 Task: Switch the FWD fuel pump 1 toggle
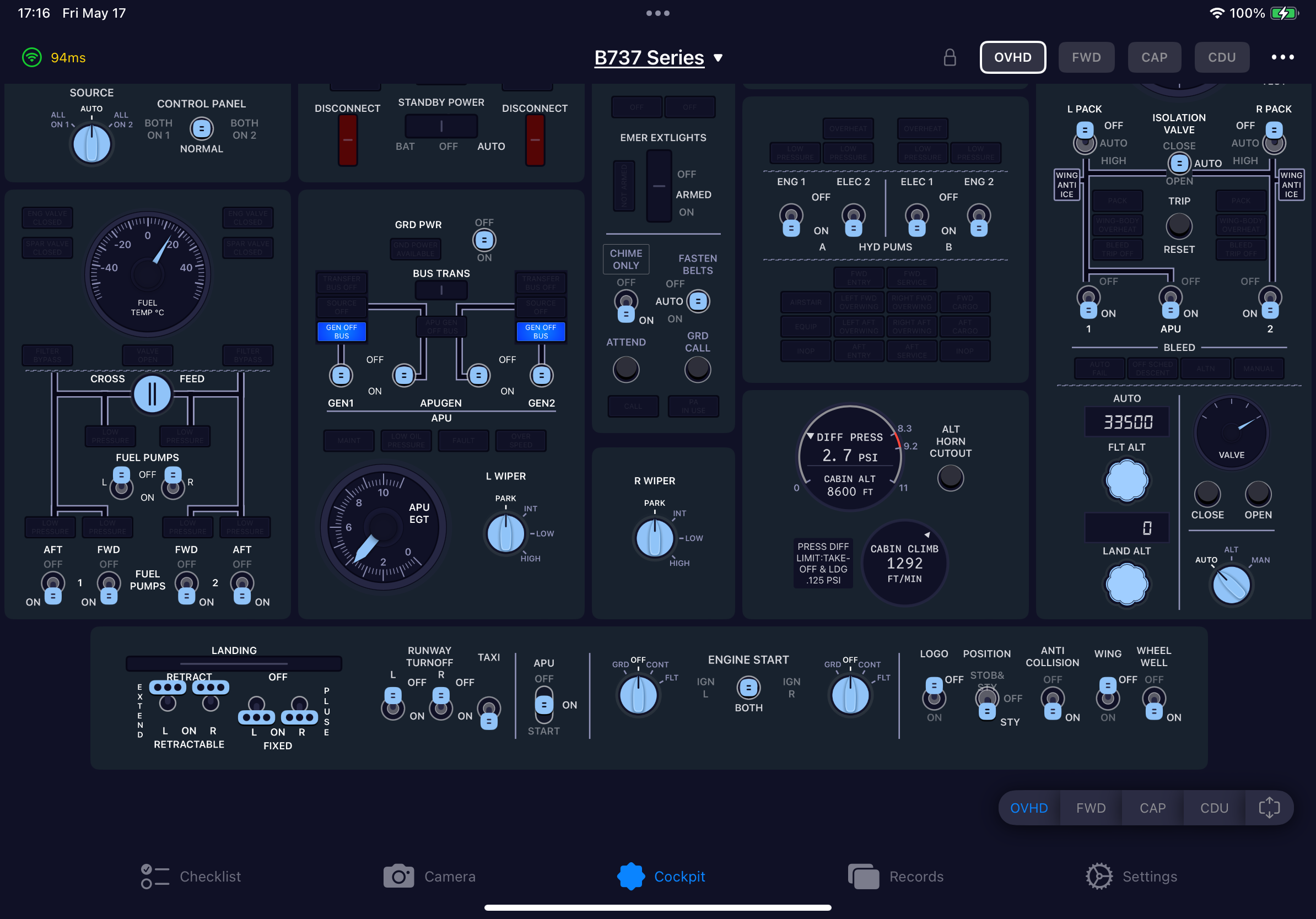tap(109, 588)
